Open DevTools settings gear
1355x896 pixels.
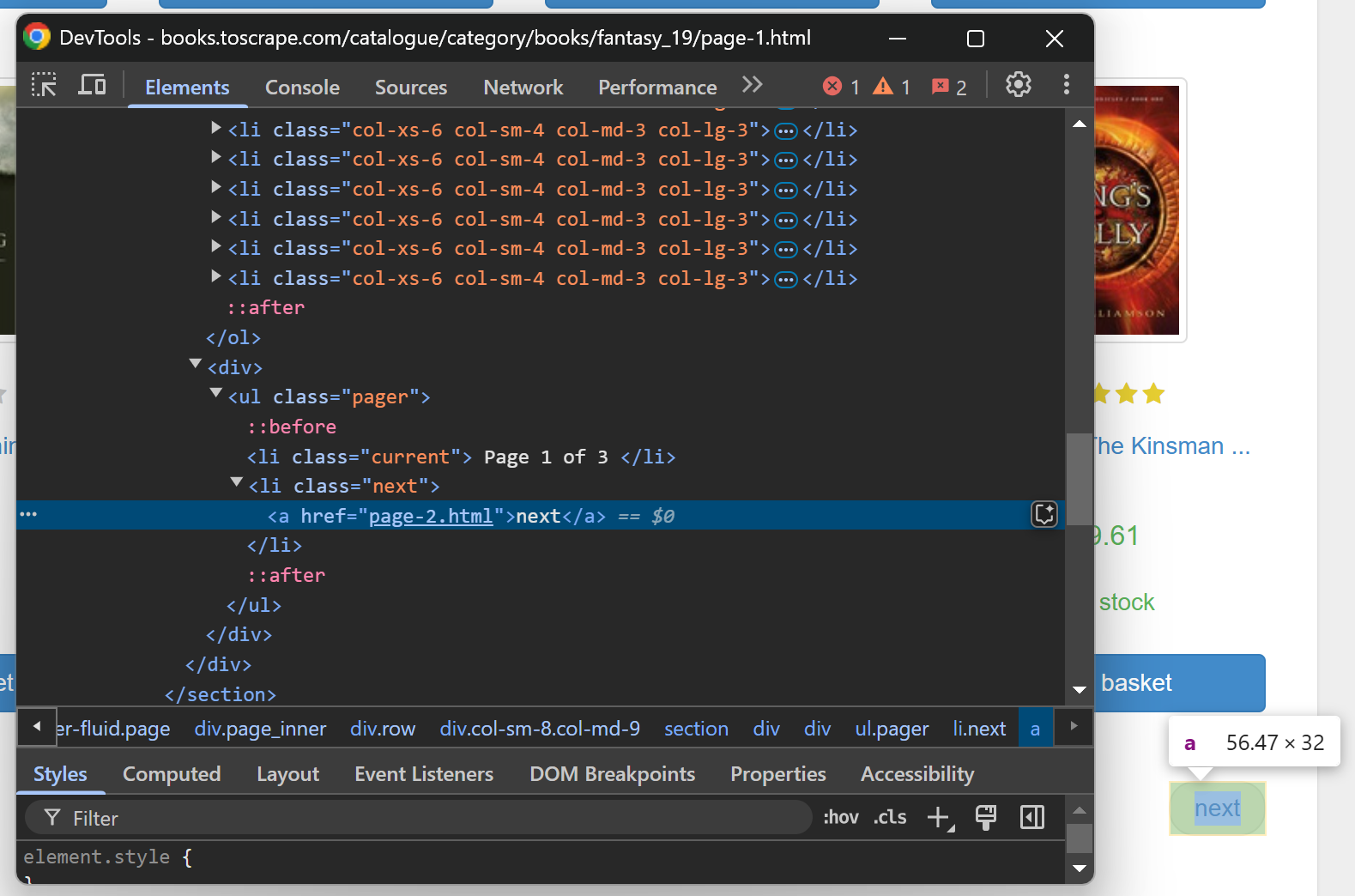tap(1018, 85)
